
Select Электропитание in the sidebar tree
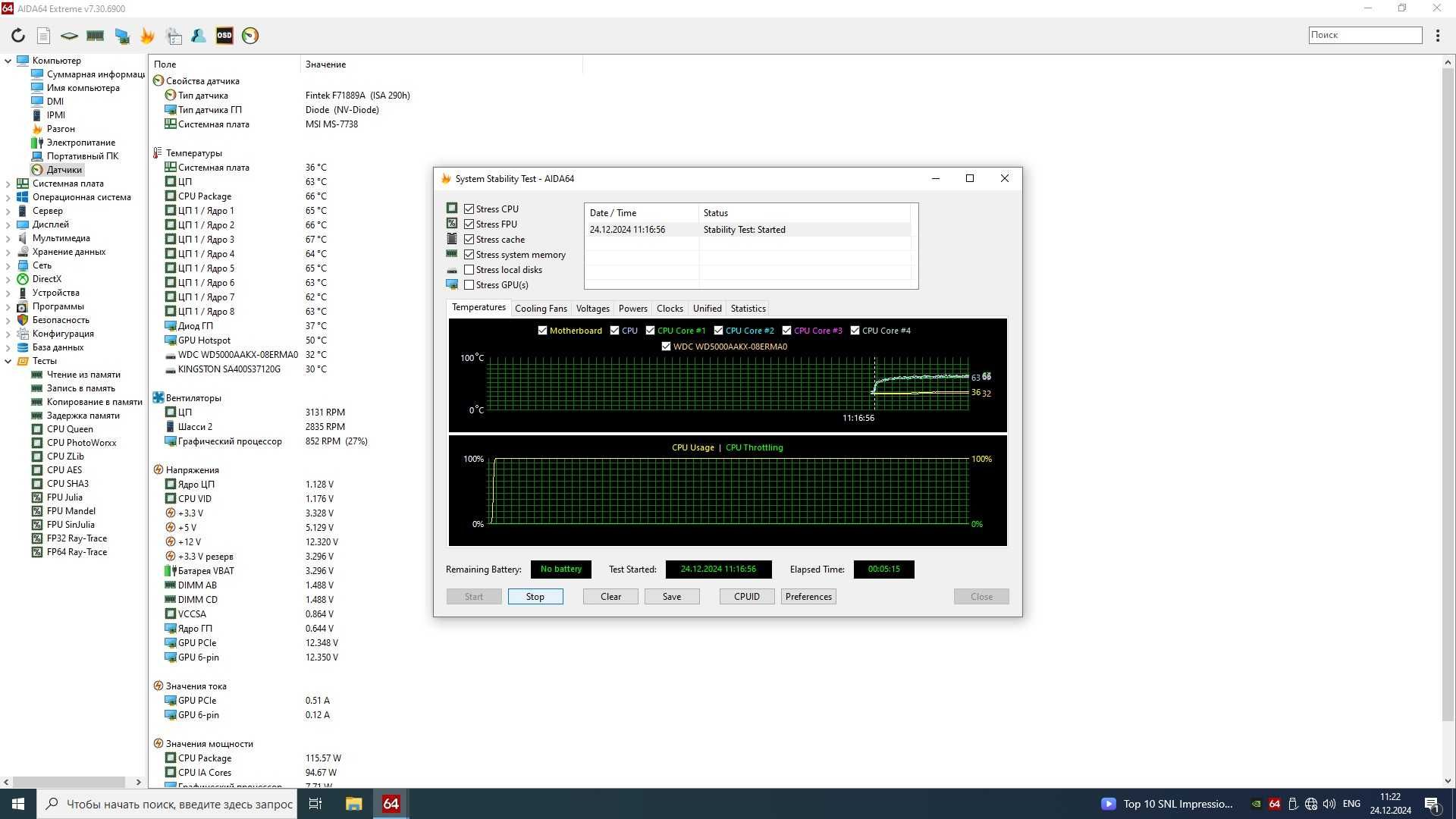[81, 143]
